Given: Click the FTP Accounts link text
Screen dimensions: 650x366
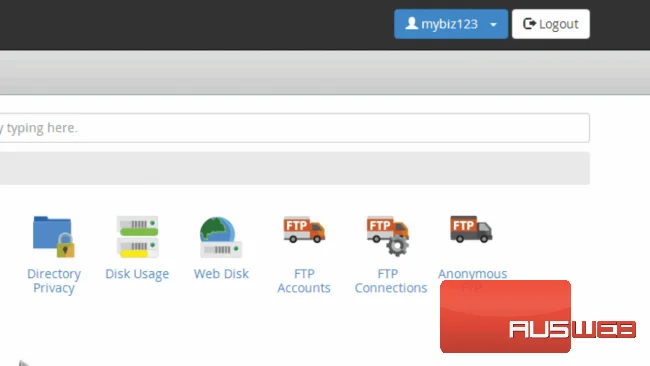Looking at the screenshot, I should click(304, 281).
